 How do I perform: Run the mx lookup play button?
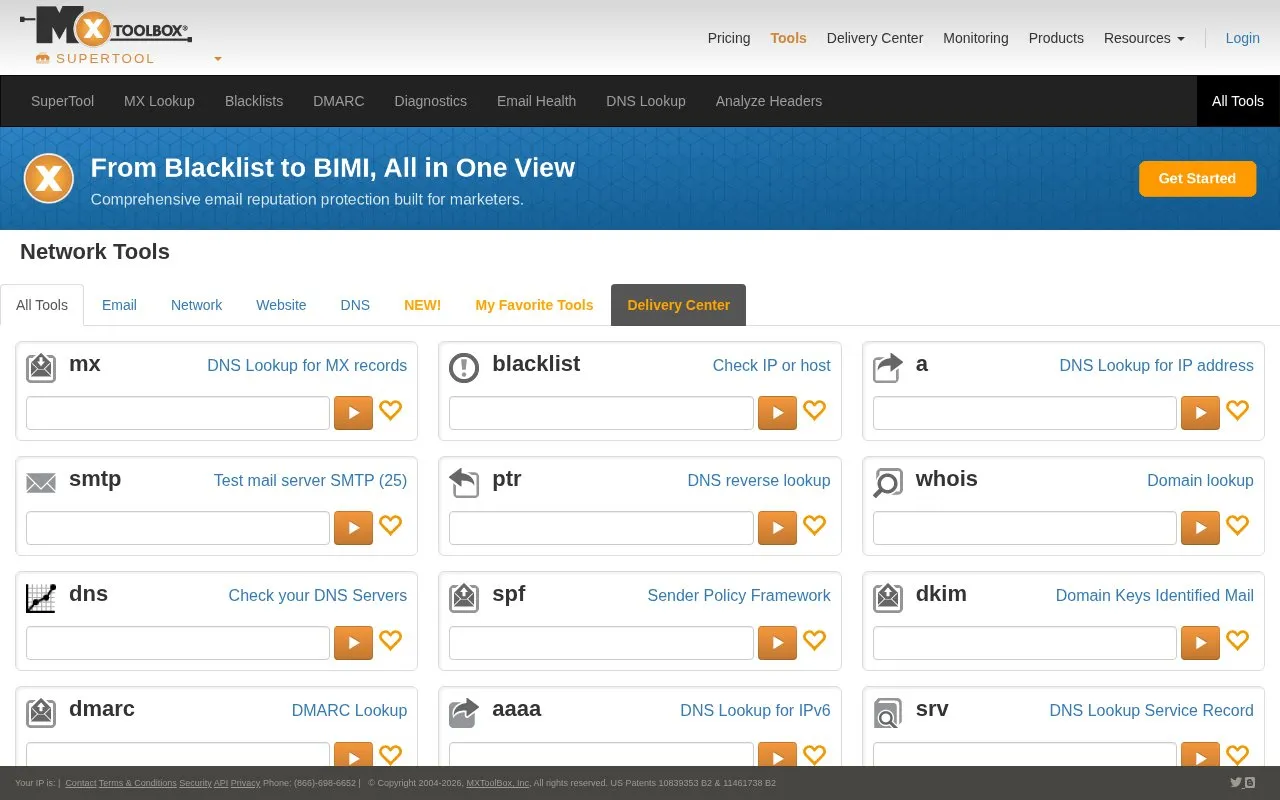pos(353,413)
